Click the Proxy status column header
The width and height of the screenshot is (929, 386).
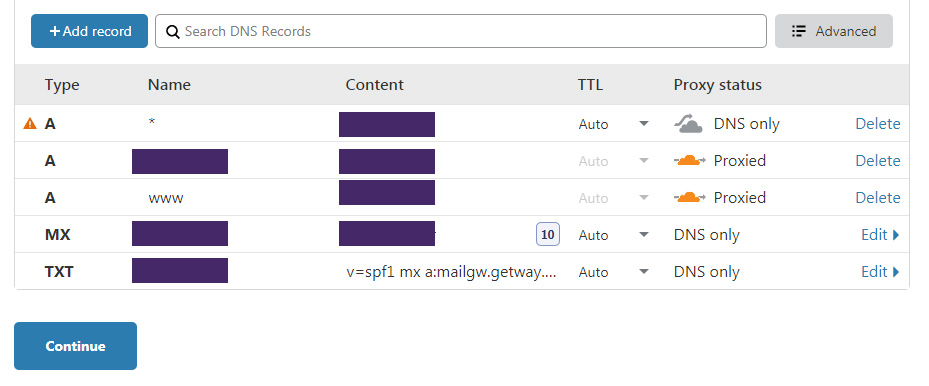pyautogui.click(x=717, y=85)
